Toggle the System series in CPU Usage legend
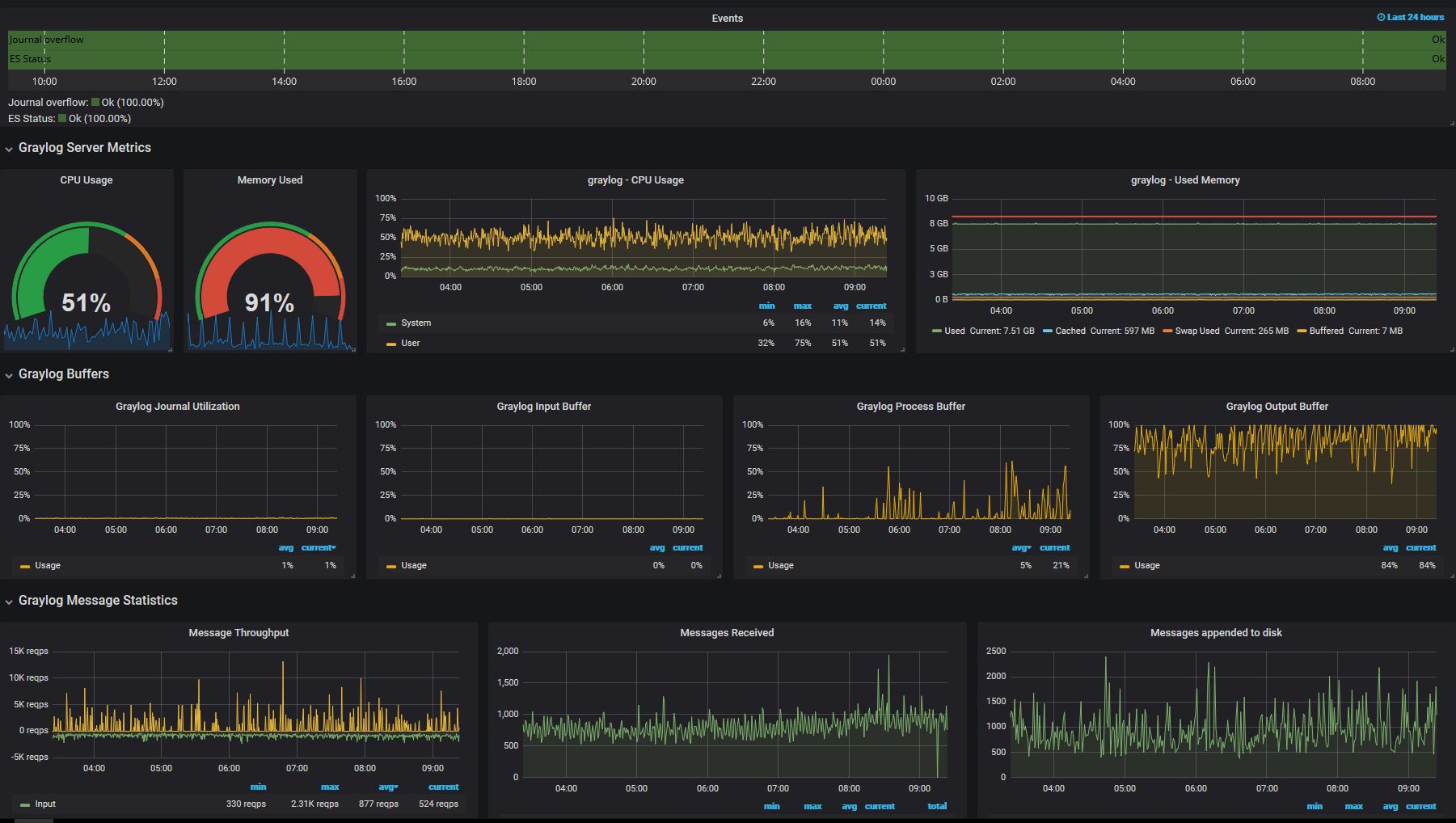This screenshot has height=823, width=1456. click(x=416, y=323)
